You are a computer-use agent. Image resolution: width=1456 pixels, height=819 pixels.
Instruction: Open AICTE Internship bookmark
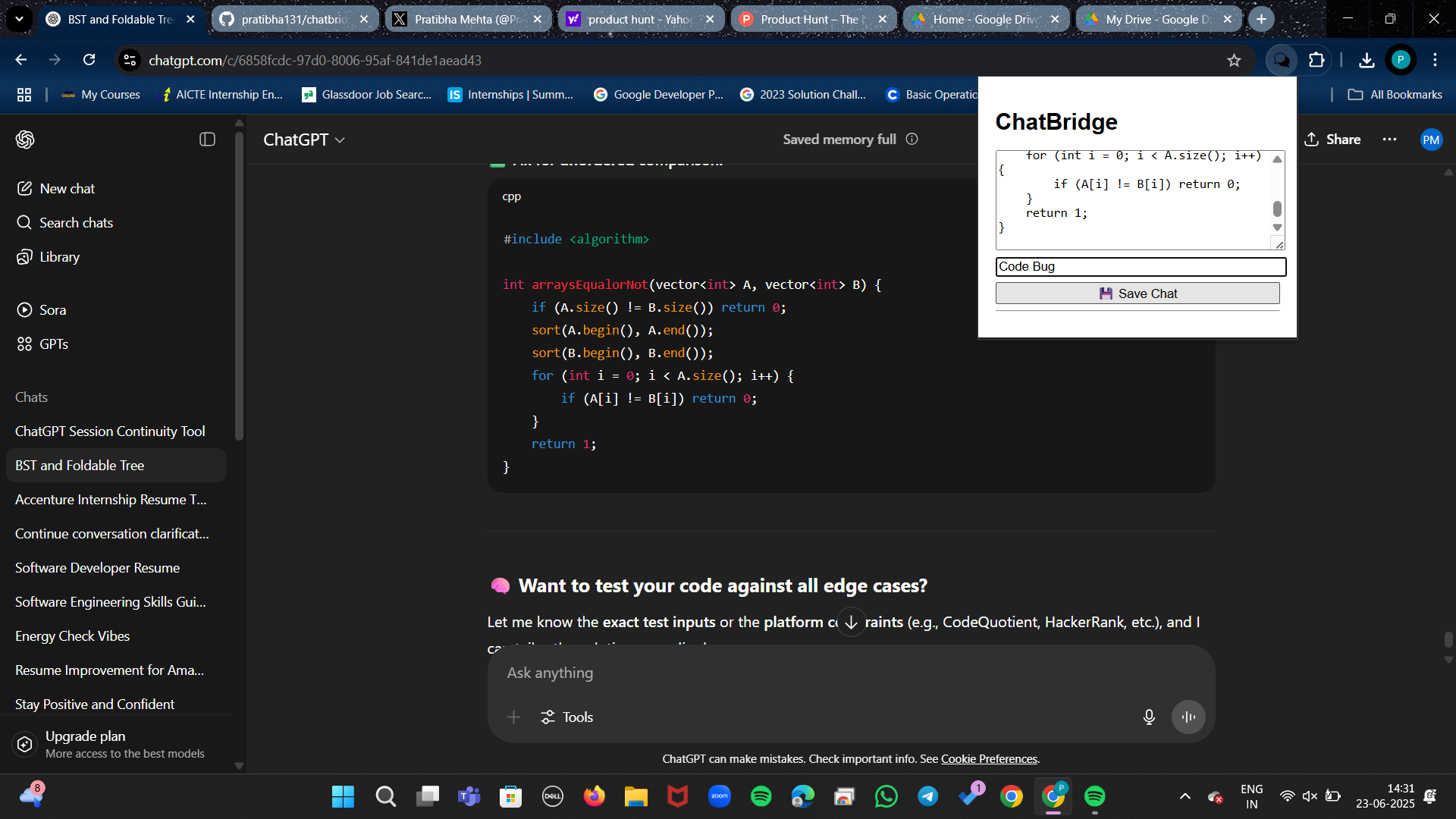pyautogui.click(x=221, y=95)
